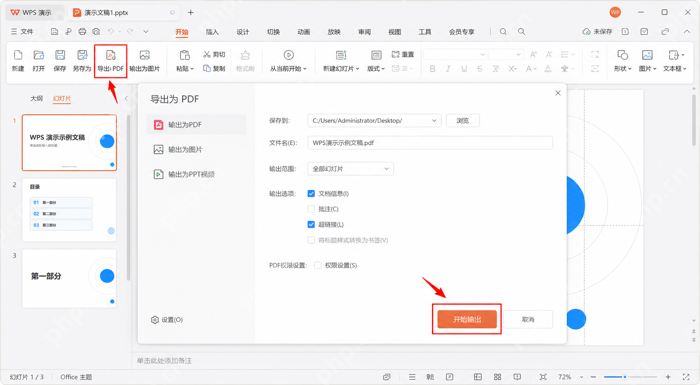Click the fit-to-window icon beside 72%
The image size is (700, 385).
[x=543, y=377]
